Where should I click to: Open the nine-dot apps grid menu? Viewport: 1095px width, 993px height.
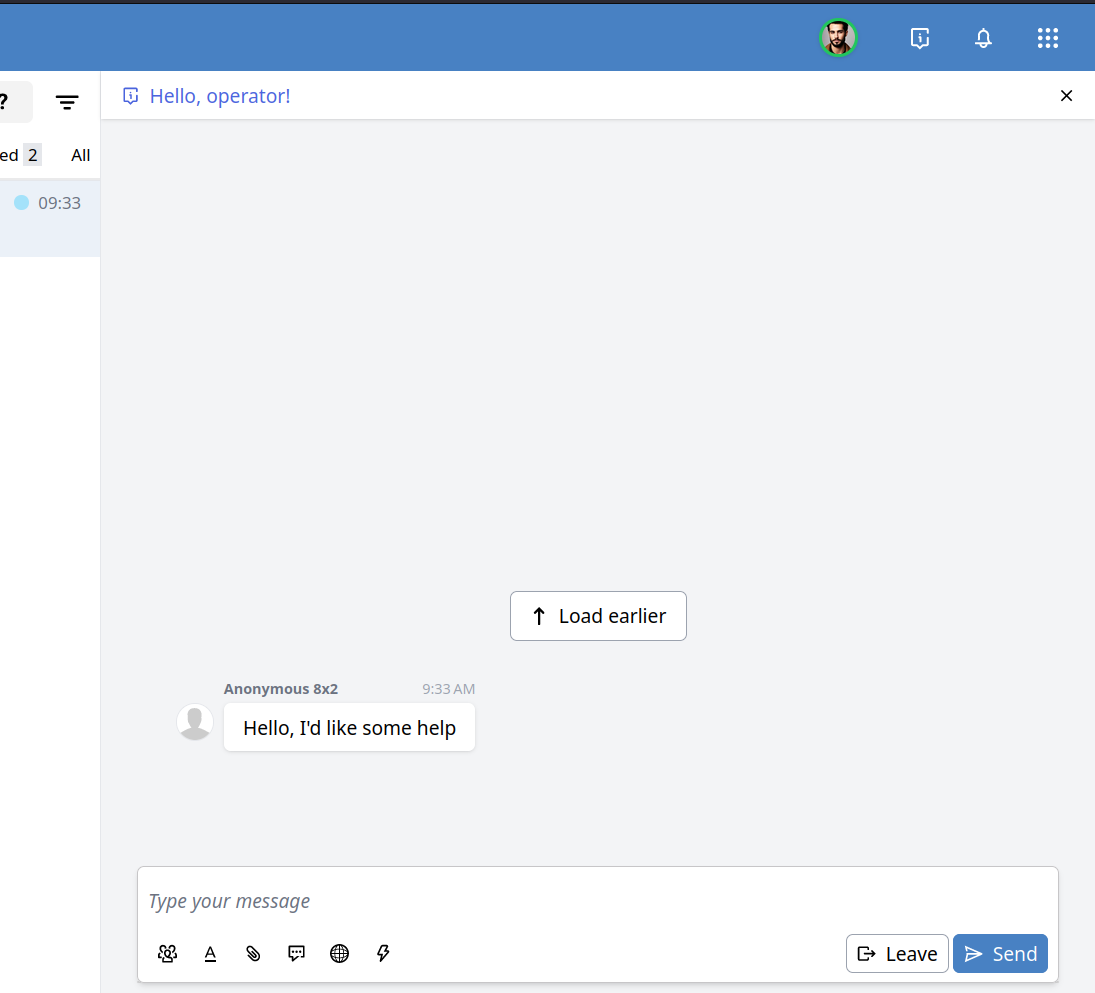1047,38
